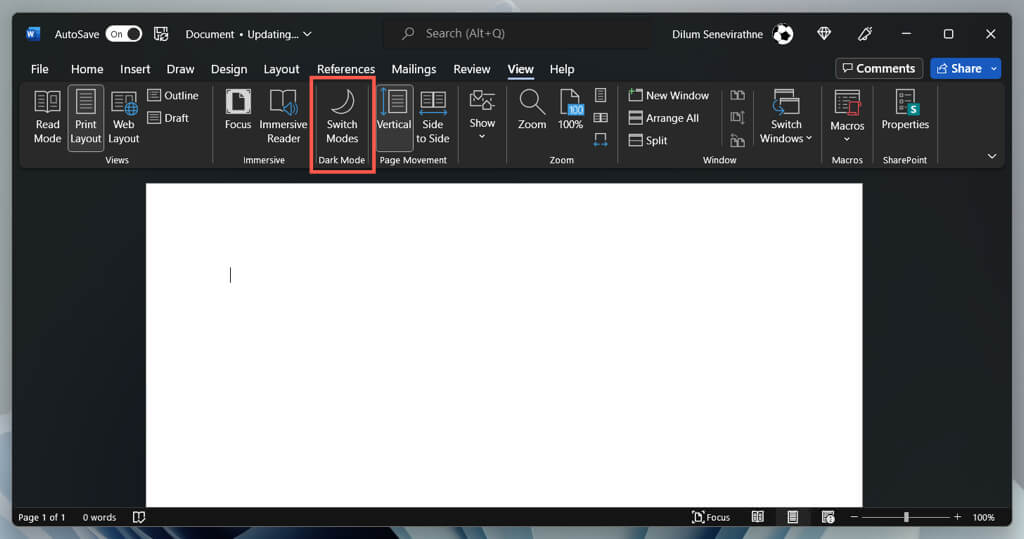Switch to the Design tab

click(229, 69)
